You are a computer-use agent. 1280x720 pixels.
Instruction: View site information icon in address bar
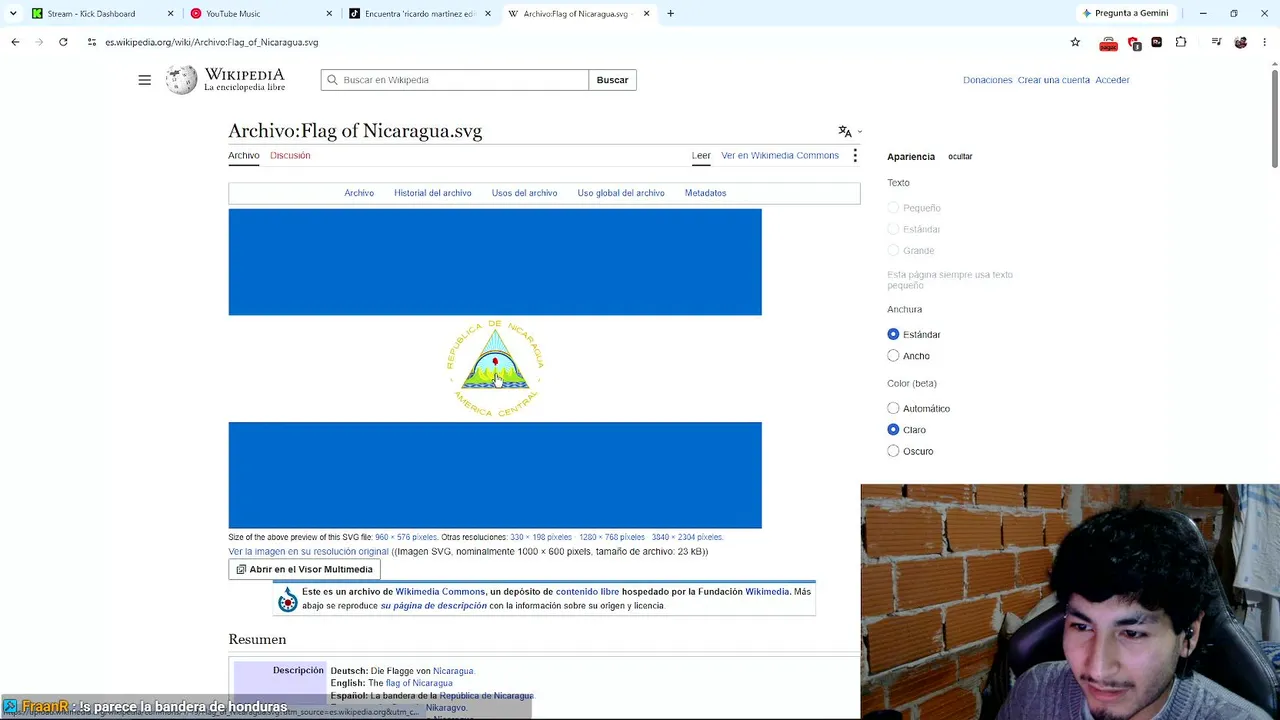click(92, 42)
